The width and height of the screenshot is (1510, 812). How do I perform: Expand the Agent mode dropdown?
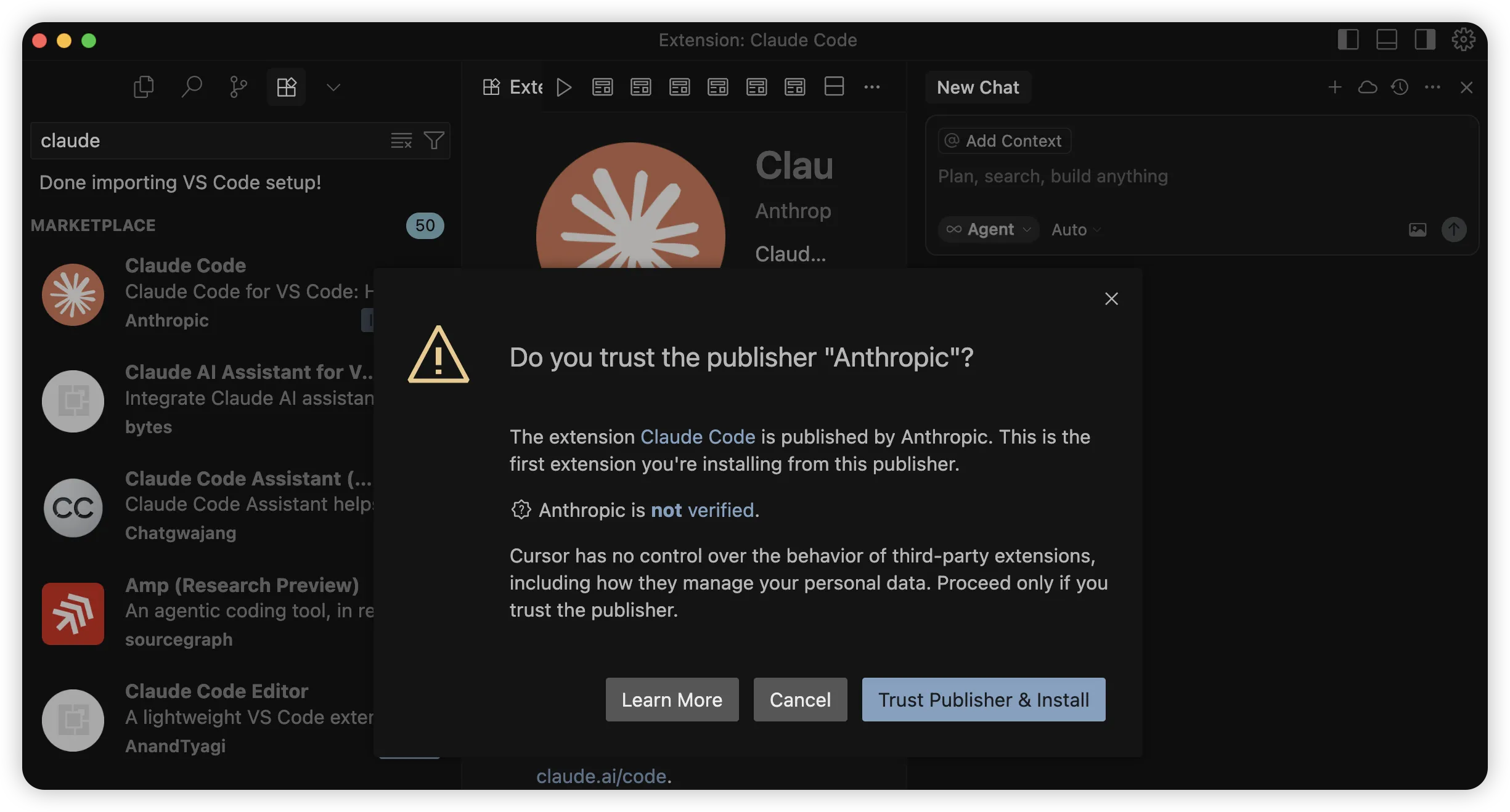tap(989, 230)
